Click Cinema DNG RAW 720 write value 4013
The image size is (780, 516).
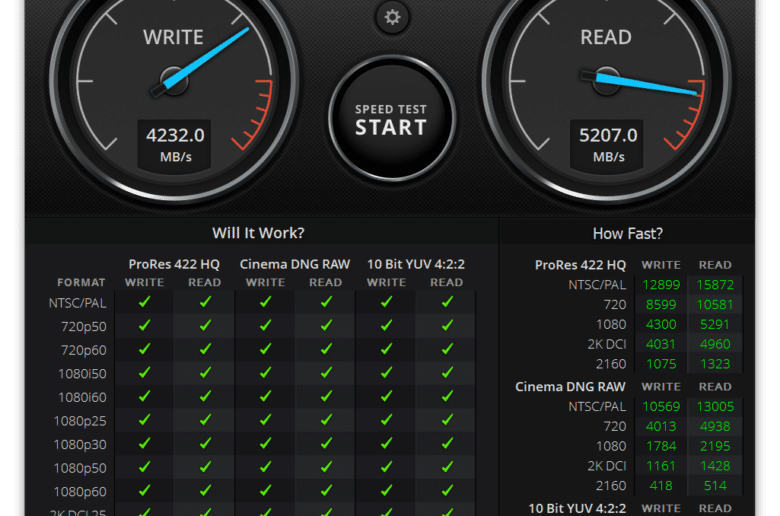point(661,426)
